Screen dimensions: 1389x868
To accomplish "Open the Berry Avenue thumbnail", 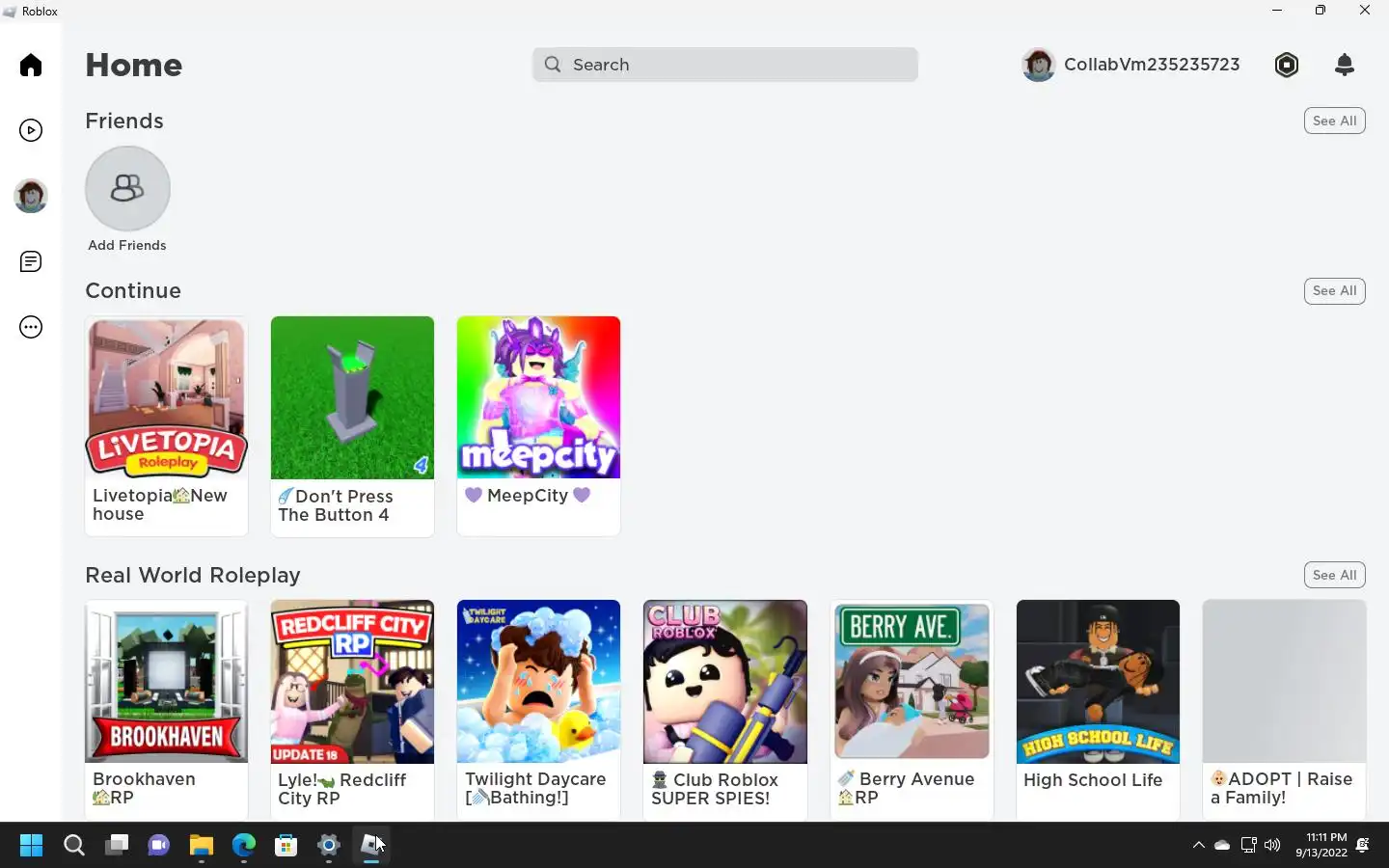I will click(x=912, y=681).
